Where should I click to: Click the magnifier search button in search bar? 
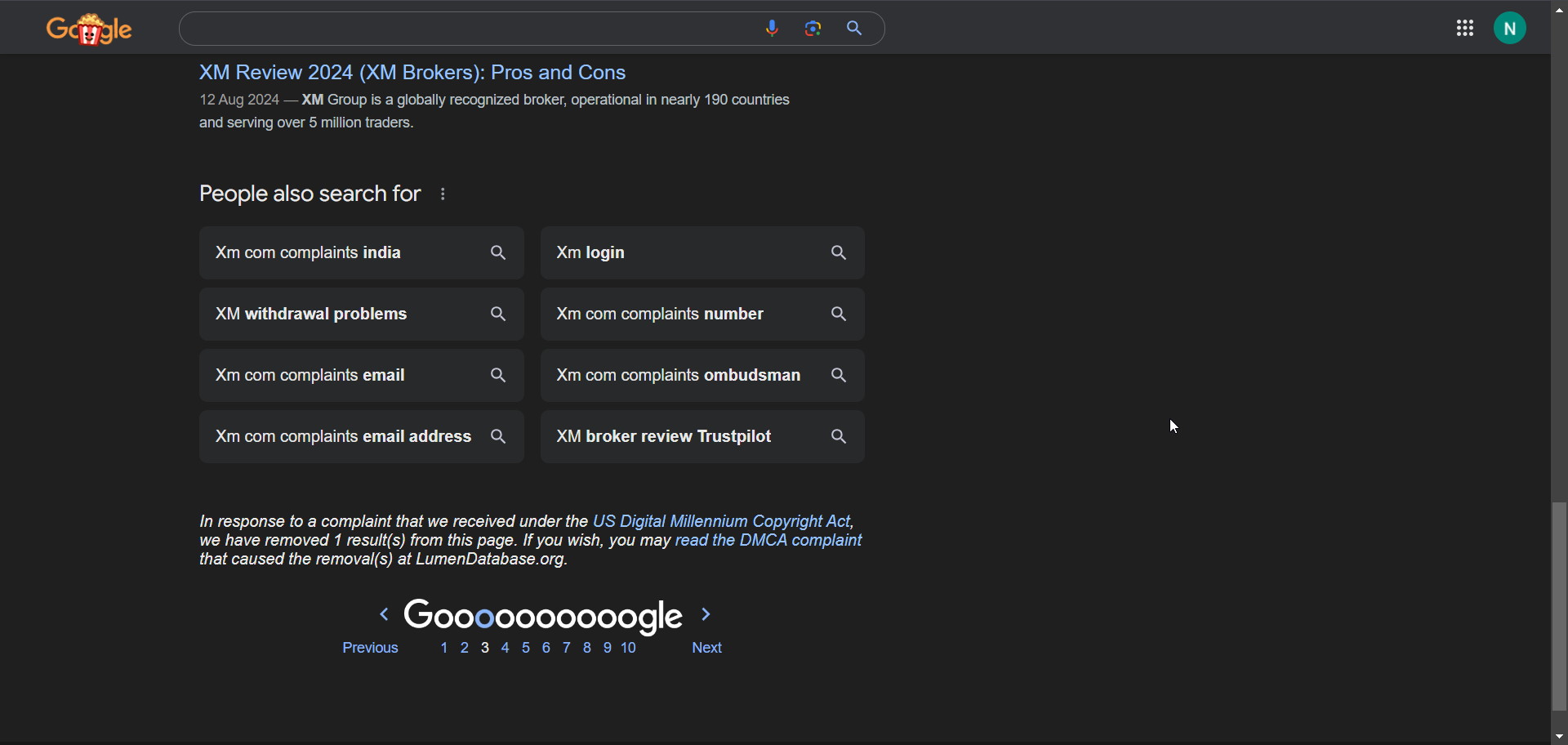pos(854,29)
